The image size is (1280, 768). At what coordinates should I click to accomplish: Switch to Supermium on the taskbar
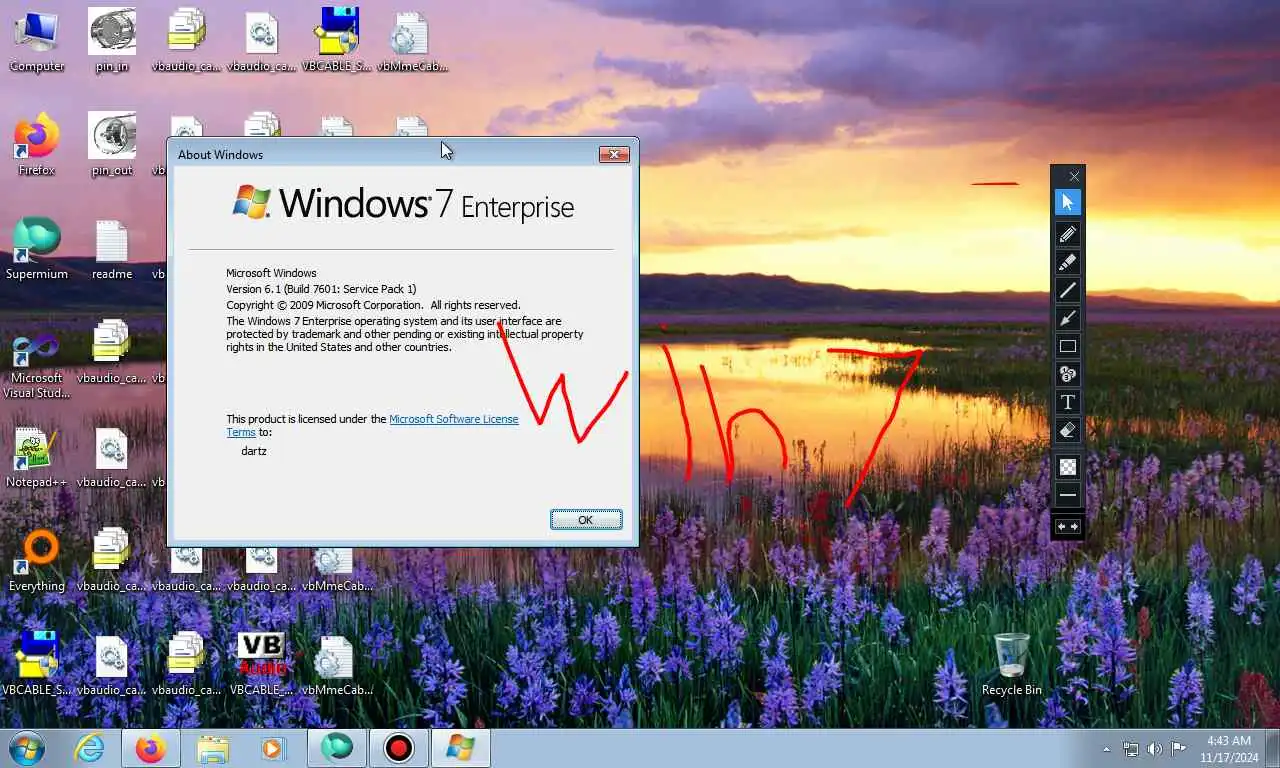337,748
